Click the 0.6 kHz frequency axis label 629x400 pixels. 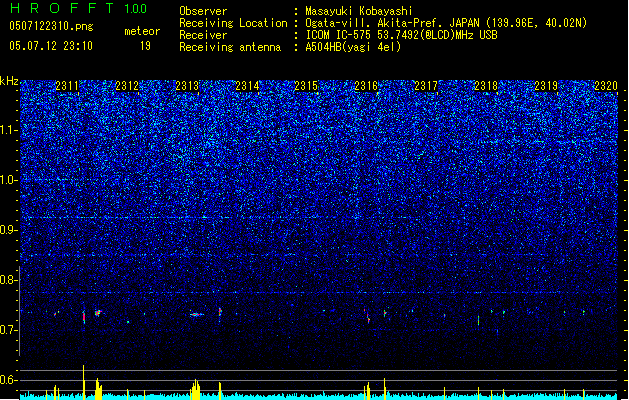[9, 380]
